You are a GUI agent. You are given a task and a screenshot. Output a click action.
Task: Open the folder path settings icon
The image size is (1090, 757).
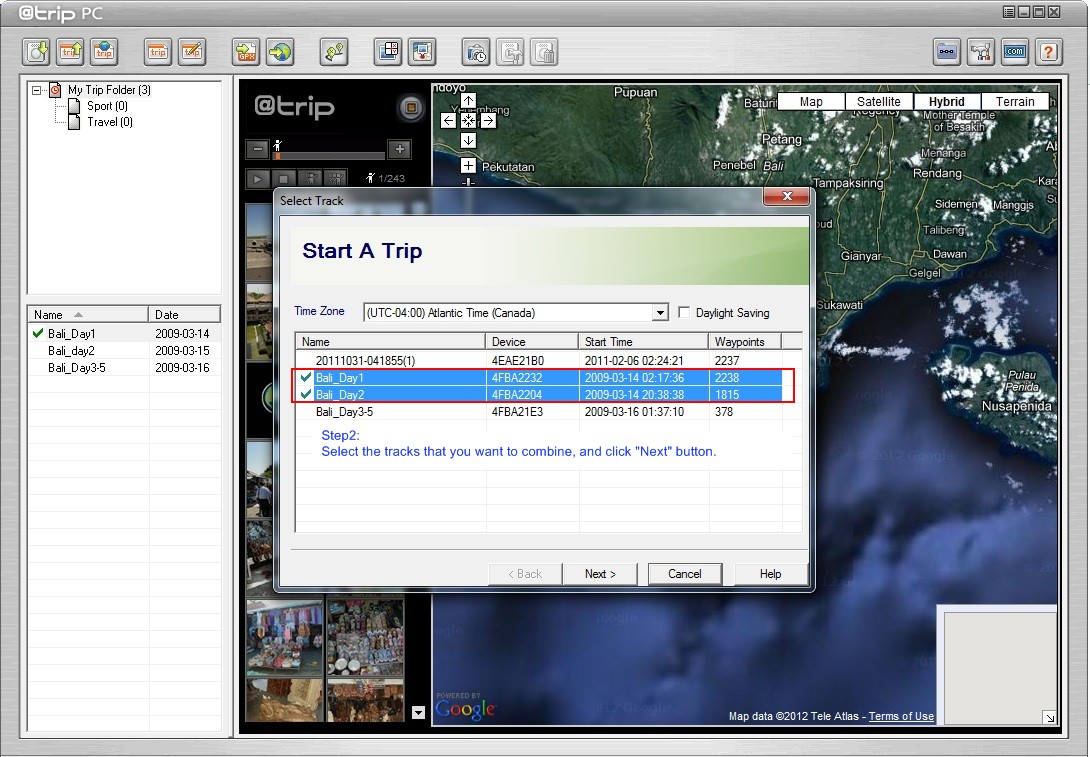point(947,52)
